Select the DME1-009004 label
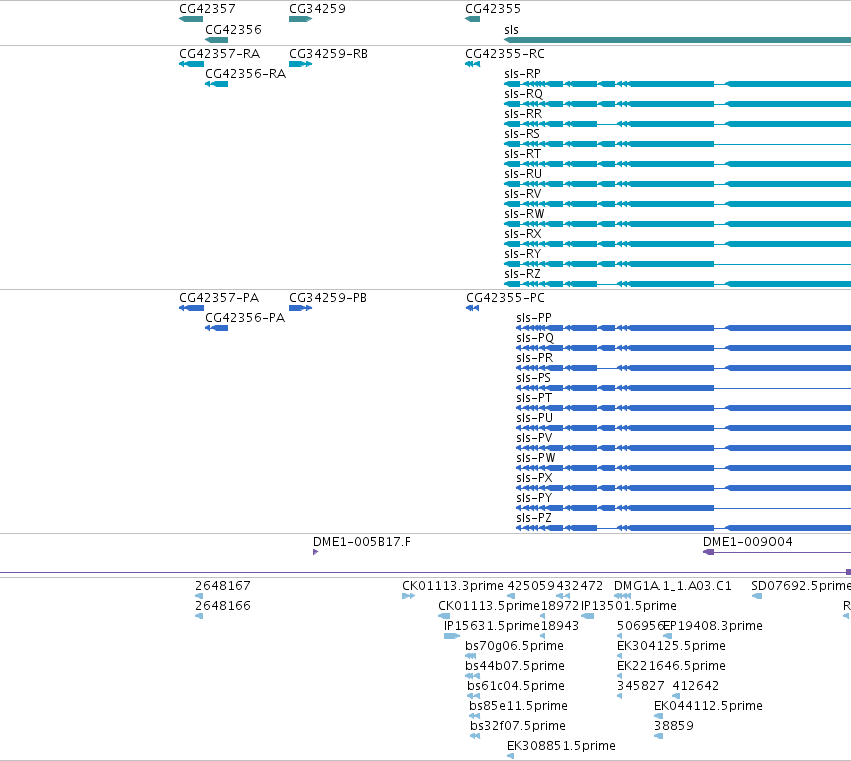Image resolution: width=851 pixels, height=761 pixels. click(x=747, y=542)
